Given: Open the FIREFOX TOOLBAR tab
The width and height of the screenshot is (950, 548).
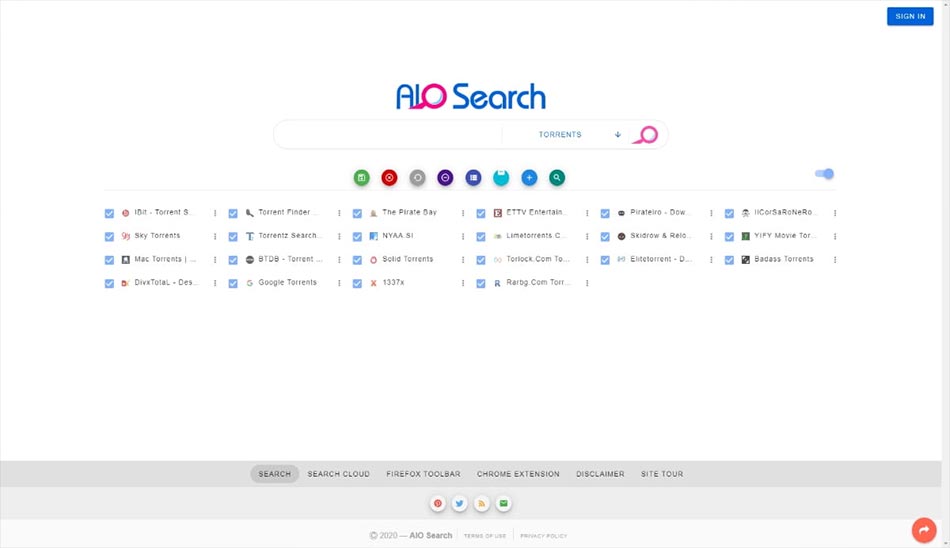Looking at the screenshot, I should pos(424,474).
